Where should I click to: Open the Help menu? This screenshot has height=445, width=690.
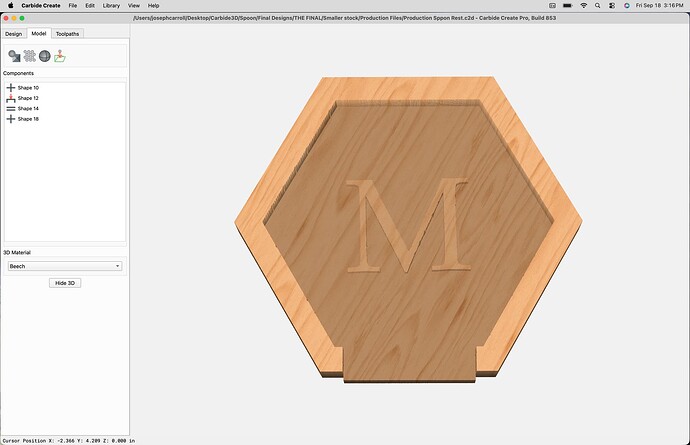[153, 6]
